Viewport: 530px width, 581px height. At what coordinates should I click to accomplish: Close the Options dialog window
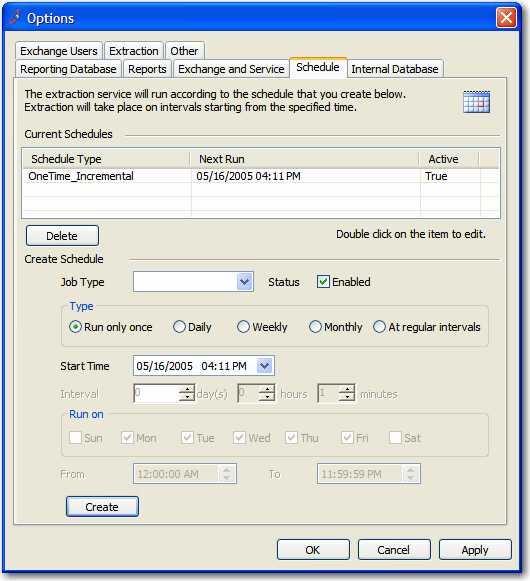[506, 17]
